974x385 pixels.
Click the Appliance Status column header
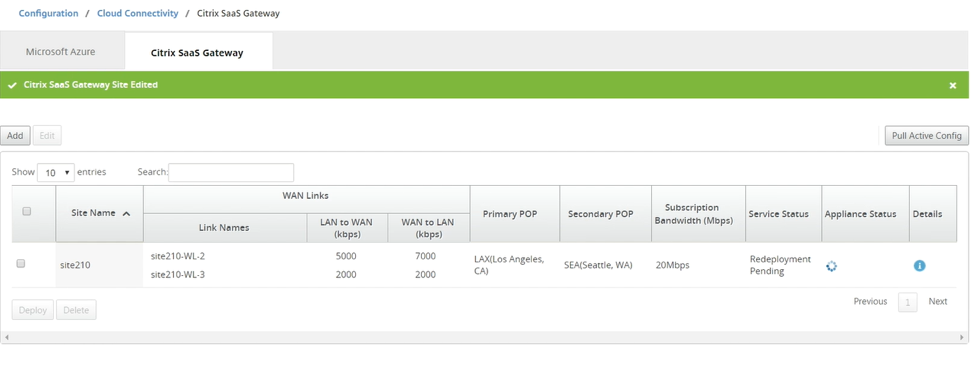click(865, 214)
